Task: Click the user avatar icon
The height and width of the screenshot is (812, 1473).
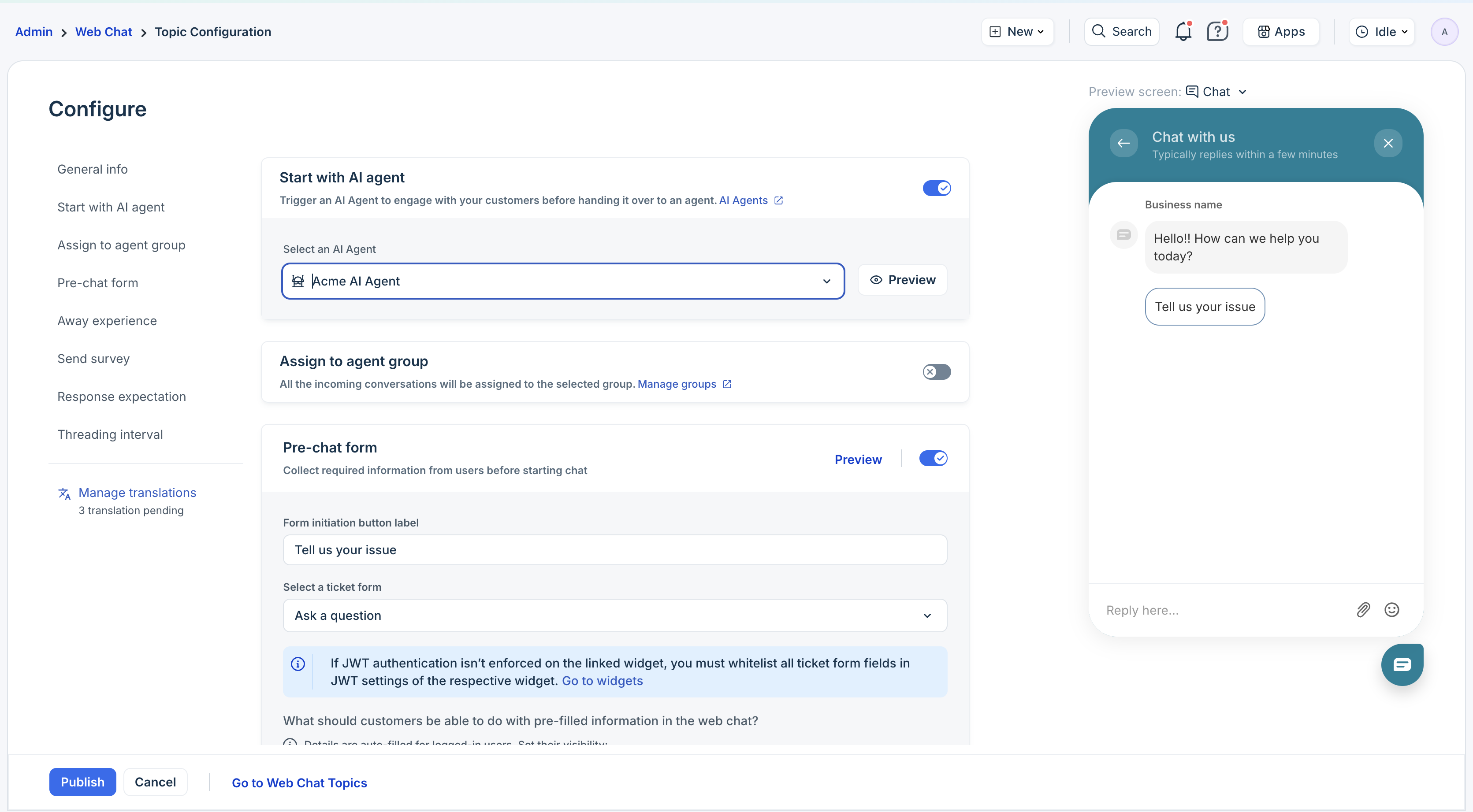Action: click(x=1444, y=32)
